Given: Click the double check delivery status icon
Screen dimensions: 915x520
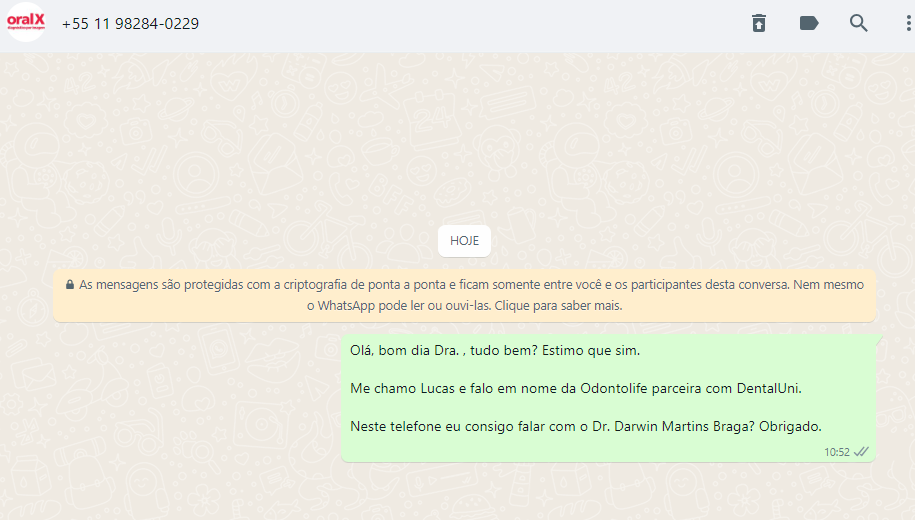Looking at the screenshot, I should click(861, 452).
